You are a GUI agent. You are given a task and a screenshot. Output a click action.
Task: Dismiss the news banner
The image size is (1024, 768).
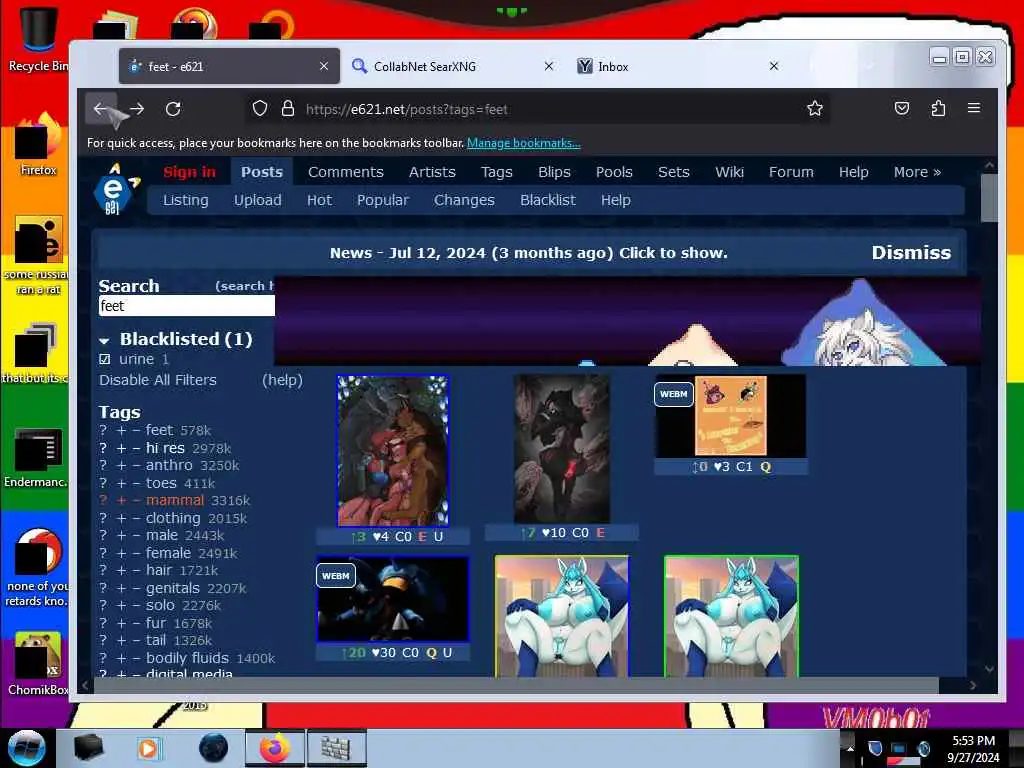pos(910,253)
